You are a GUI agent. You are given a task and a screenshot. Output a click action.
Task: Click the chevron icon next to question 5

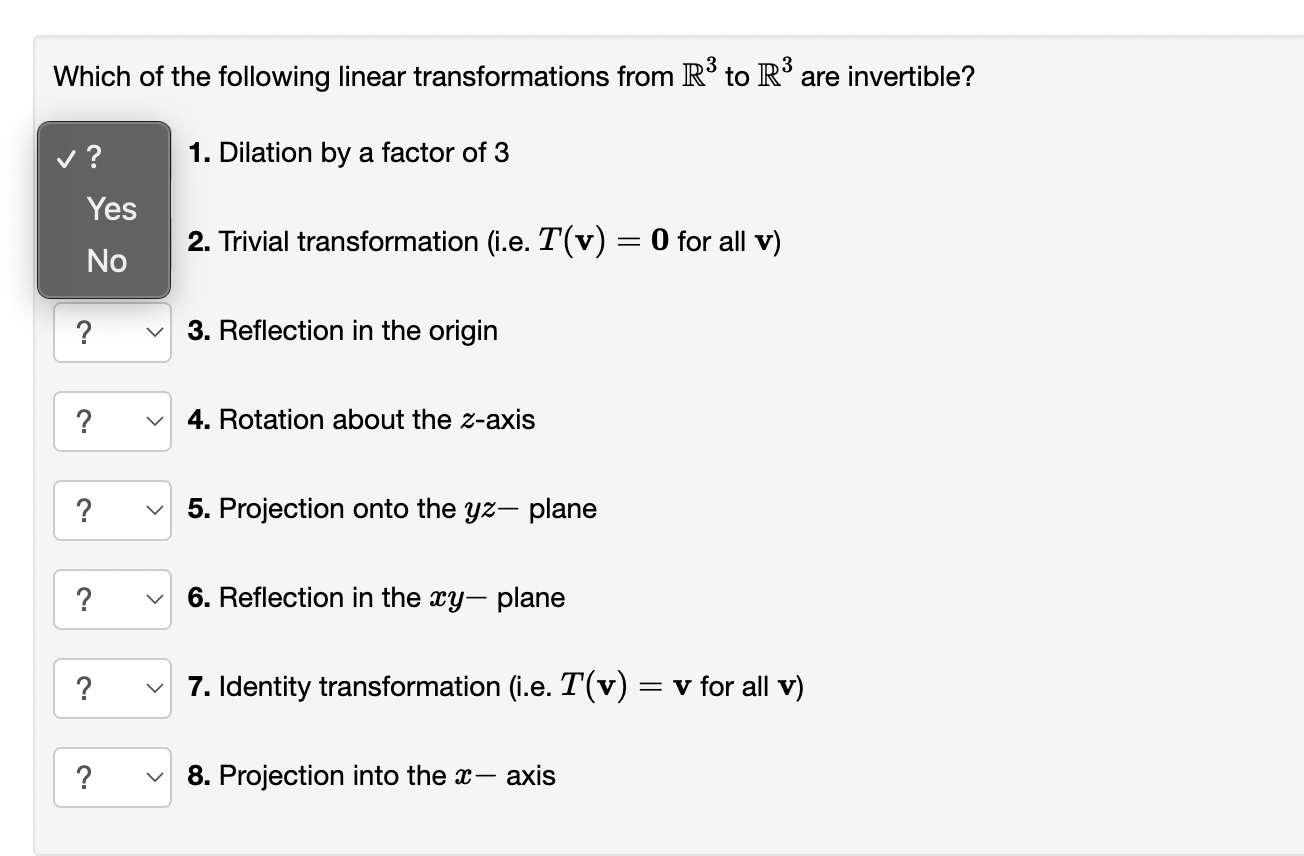coord(154,509)
